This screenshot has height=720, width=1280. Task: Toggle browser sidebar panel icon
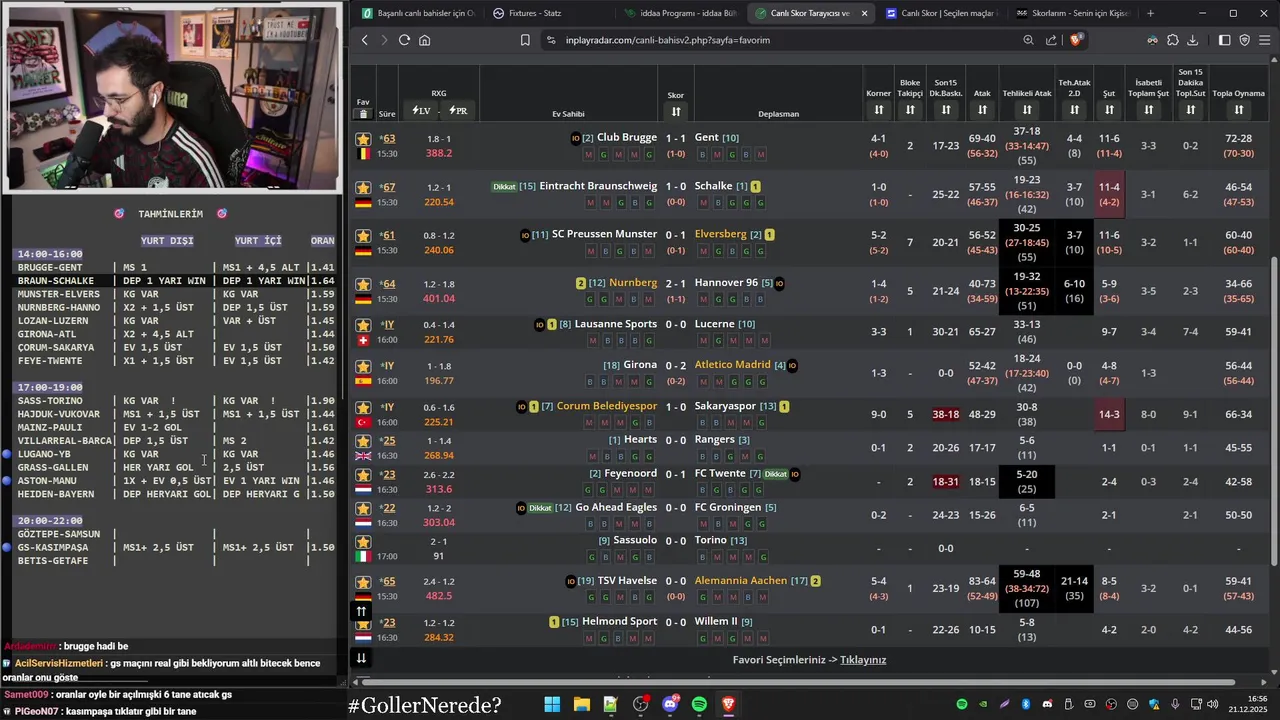tap(1225, 40)
